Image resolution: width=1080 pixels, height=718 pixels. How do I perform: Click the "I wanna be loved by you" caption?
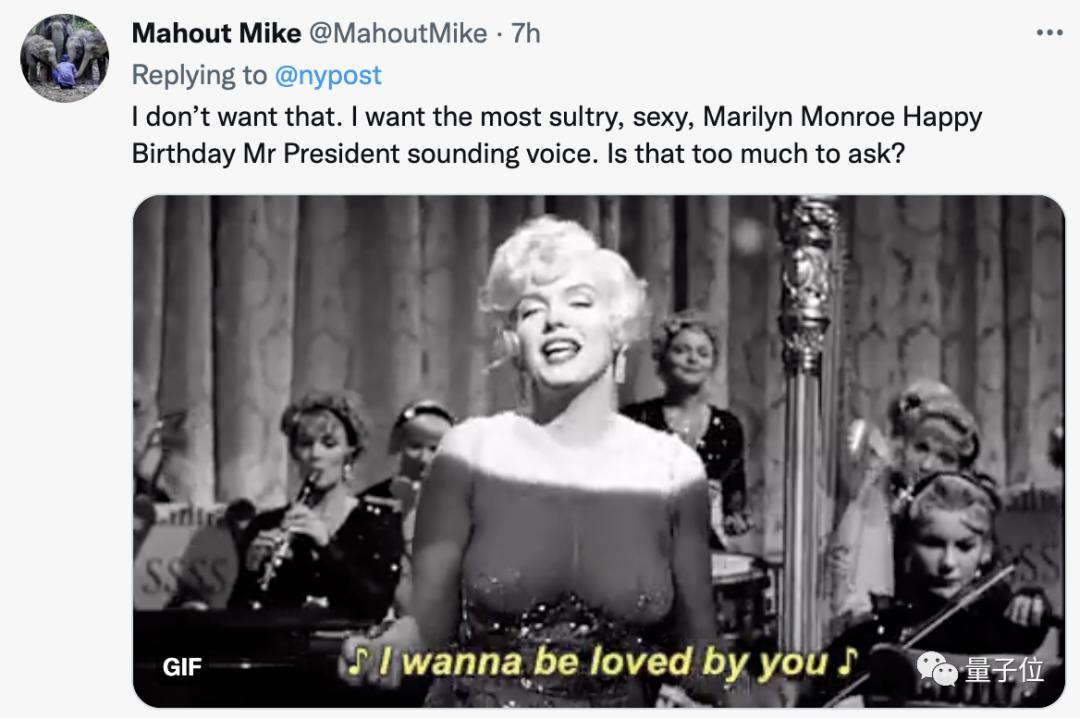pyautogui.click(x=602, y=662)
